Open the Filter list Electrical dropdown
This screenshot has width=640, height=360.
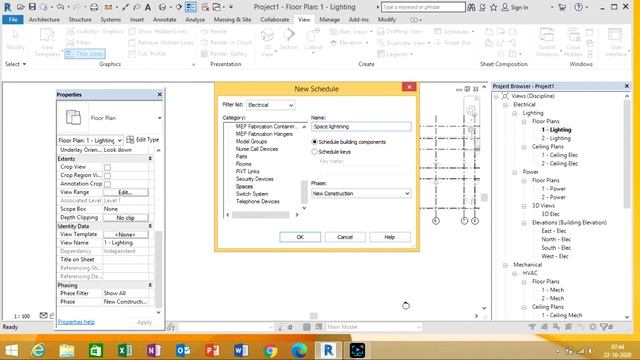coord(270,105)
